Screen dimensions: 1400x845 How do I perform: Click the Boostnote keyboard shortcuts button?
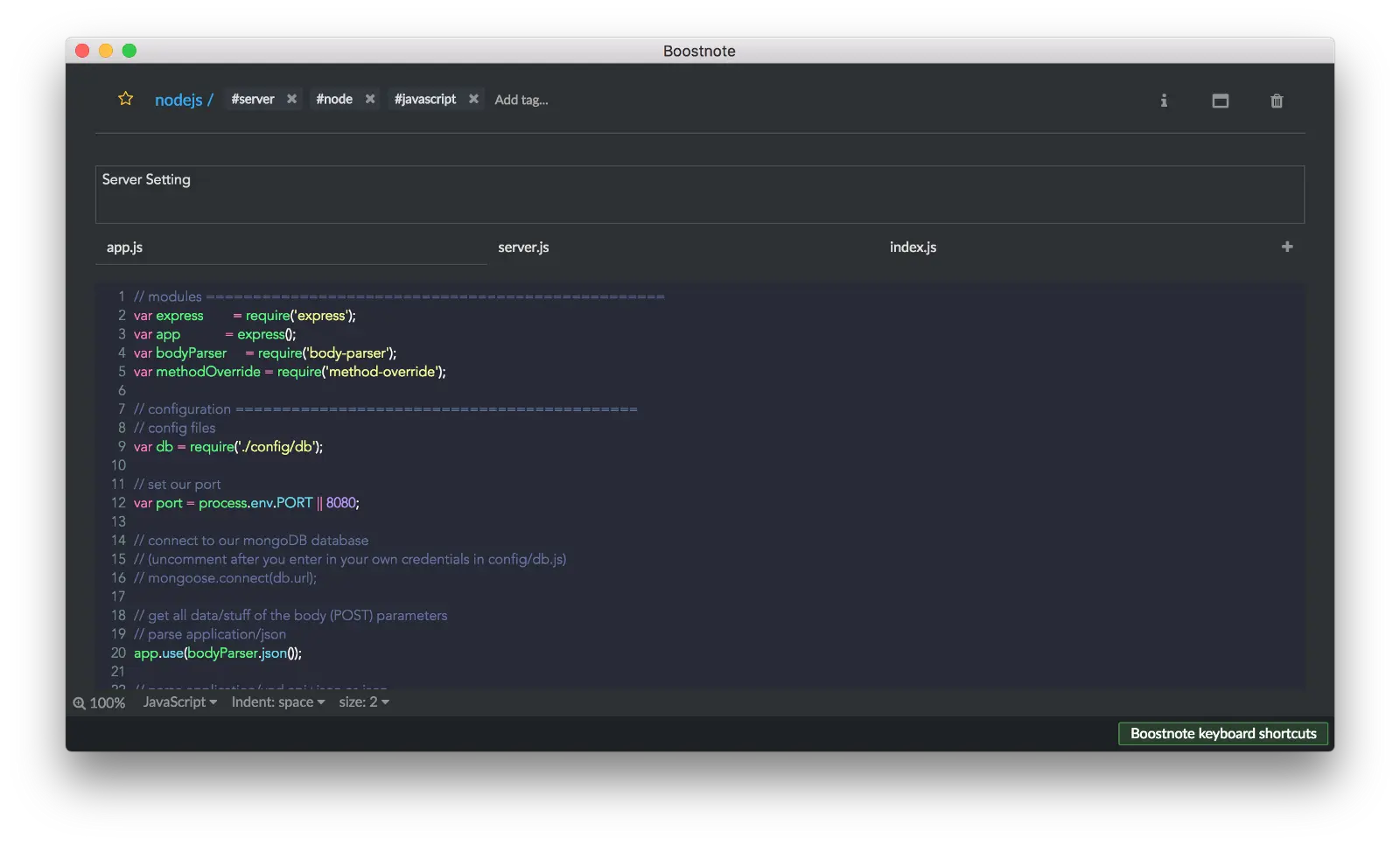click(x=1223, y=734)
